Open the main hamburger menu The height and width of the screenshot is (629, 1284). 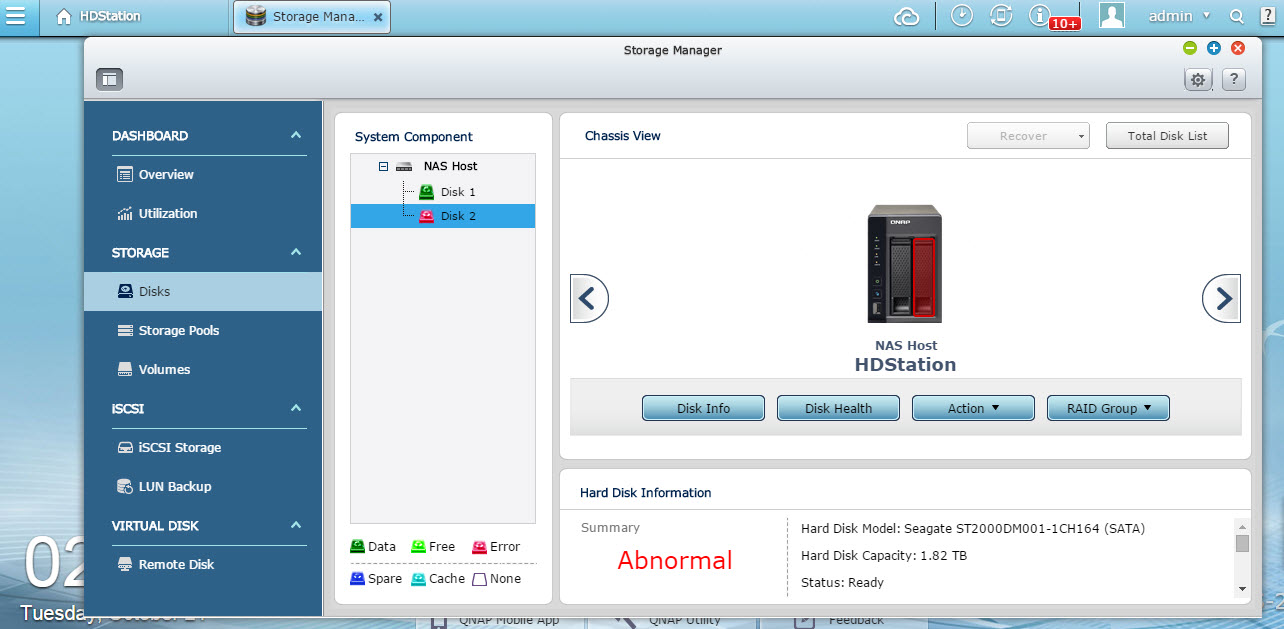coord(17,17)
